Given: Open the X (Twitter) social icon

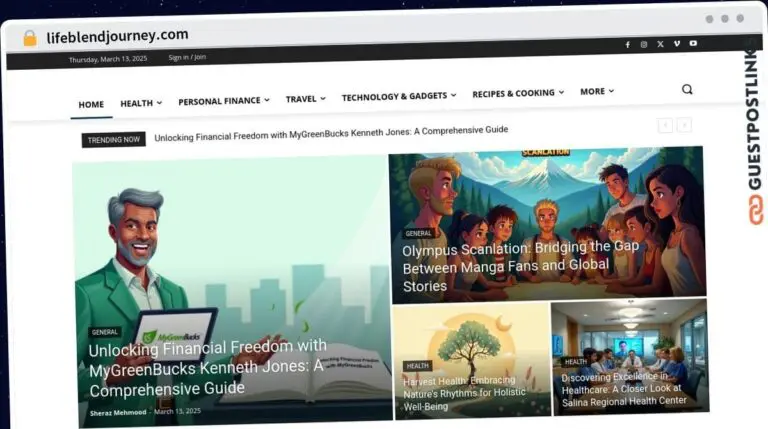Looking at the screenshot, I should click(x=660, y=44).
